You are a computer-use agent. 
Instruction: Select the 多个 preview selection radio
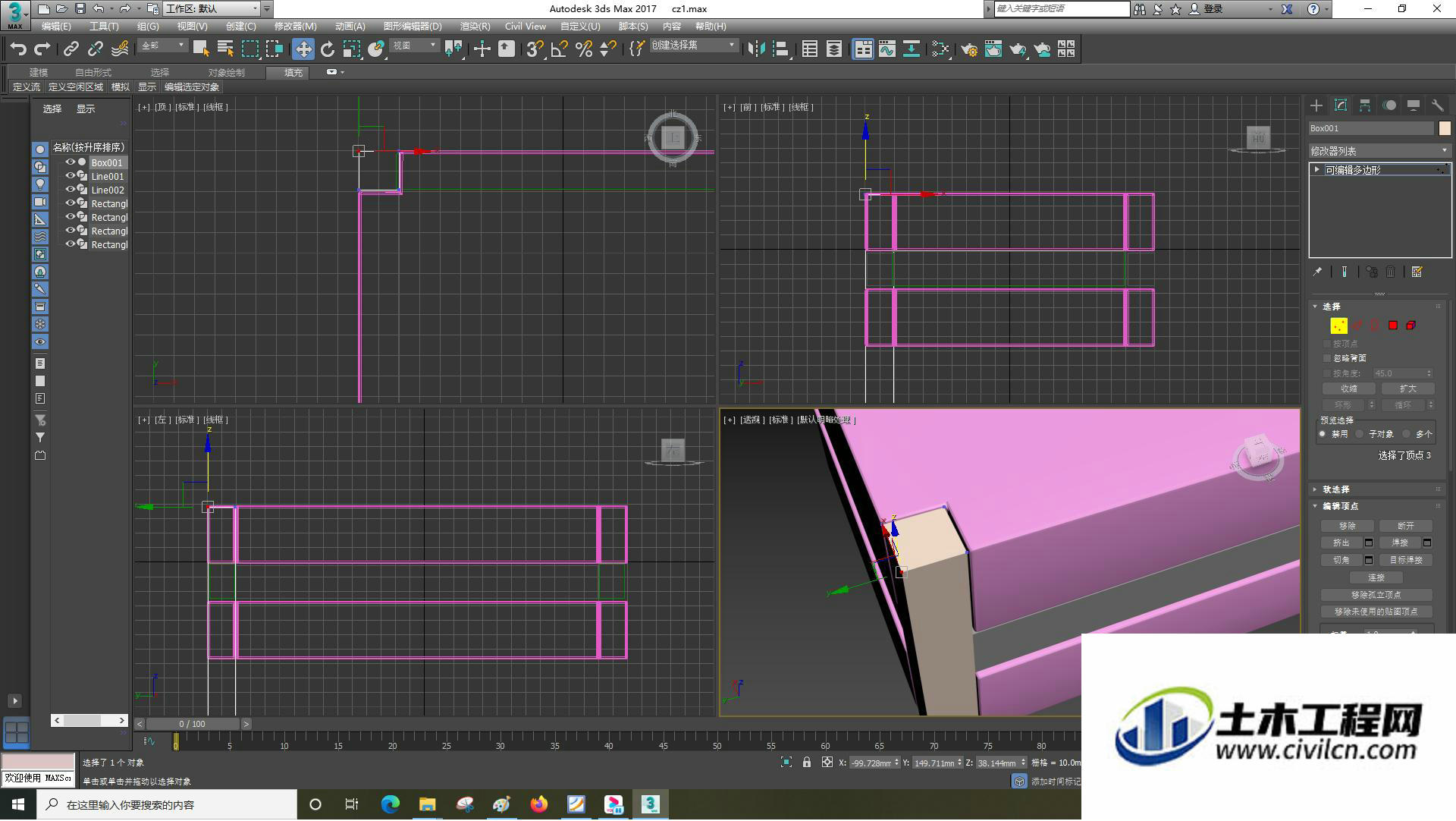tap(1407, 434)
